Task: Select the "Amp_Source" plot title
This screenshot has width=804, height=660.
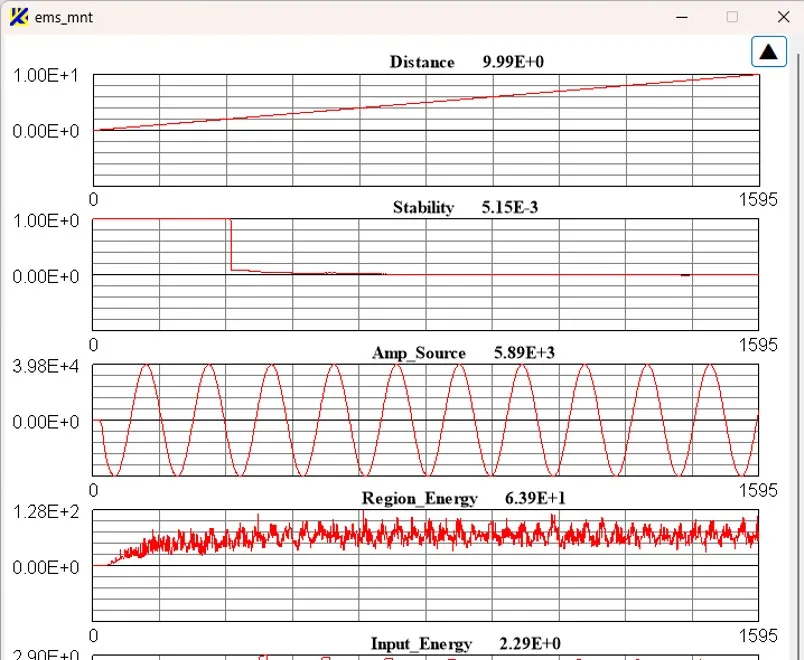Action: 419,353
